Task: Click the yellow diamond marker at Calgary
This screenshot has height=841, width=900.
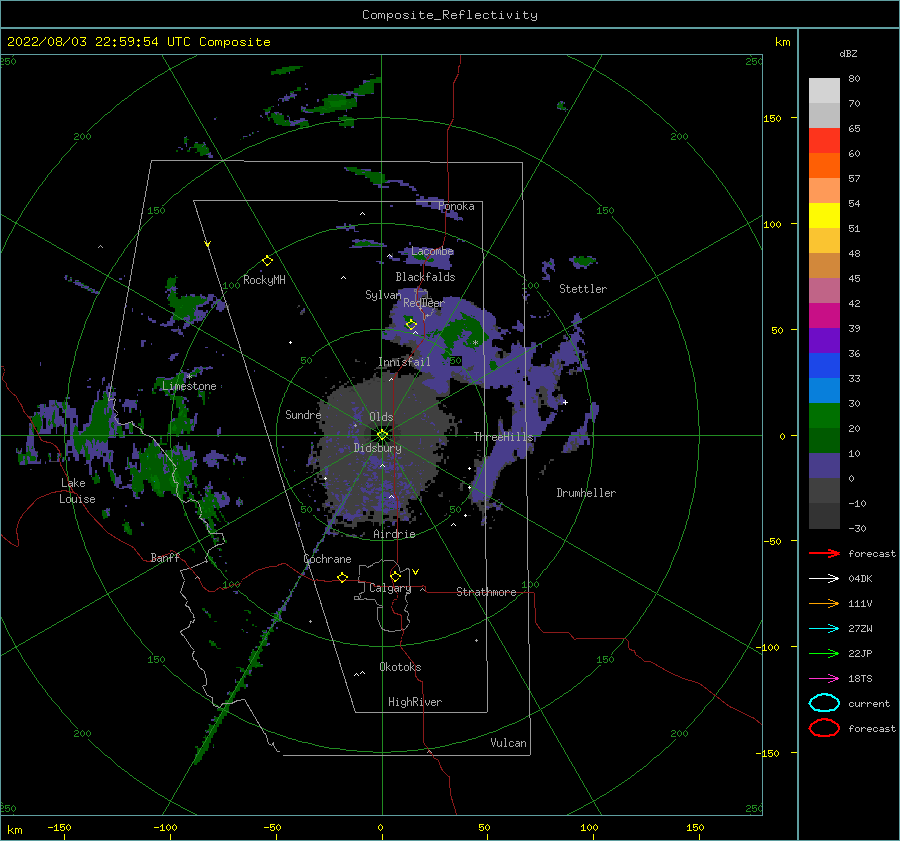Action: coord(395,576)
